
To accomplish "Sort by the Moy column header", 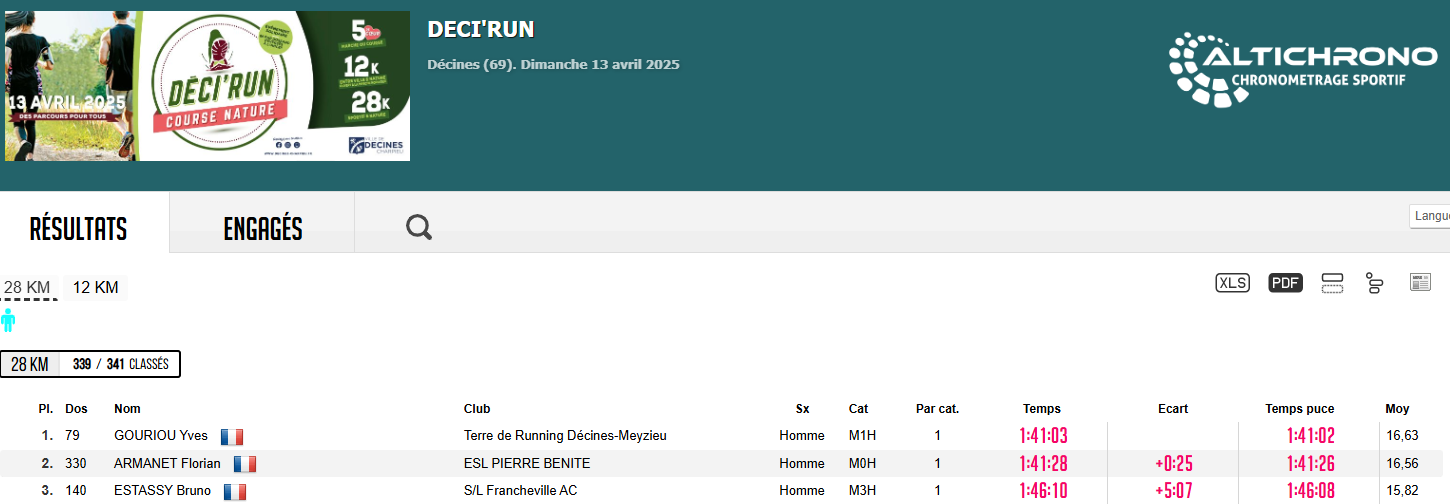I will click(1397, 409).
